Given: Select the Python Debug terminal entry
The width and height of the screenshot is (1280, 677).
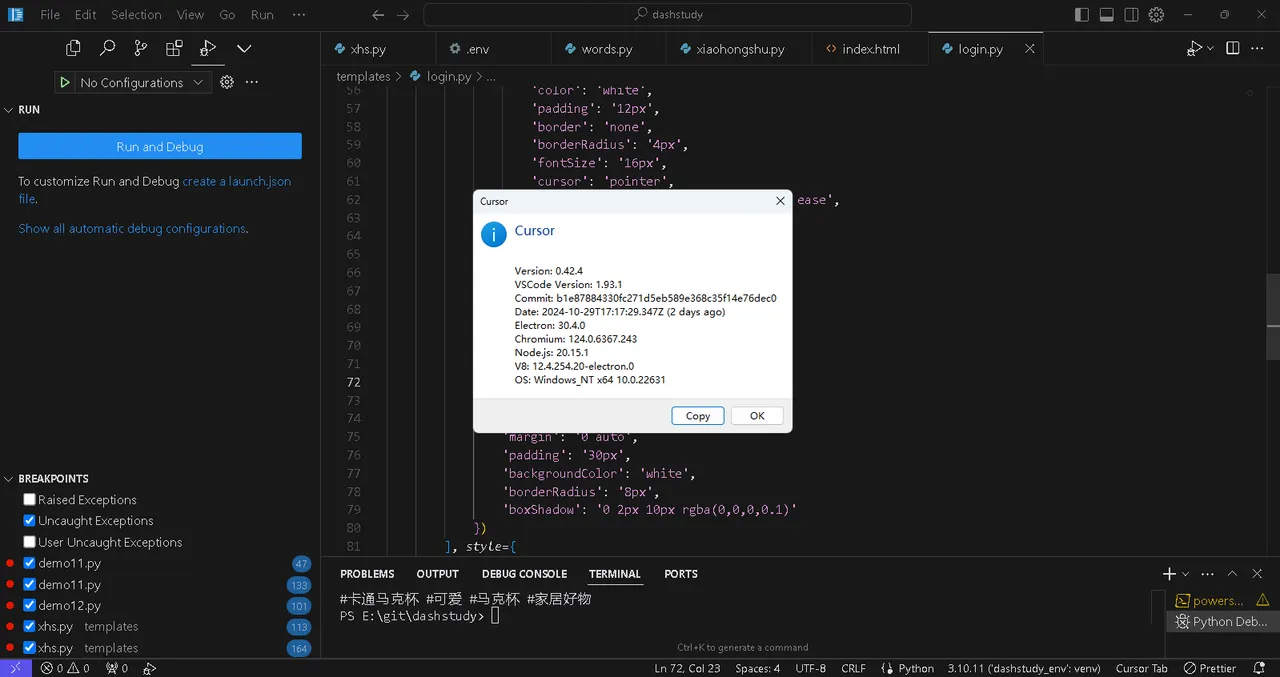Looking at the screenshot, I should coord(1222,621).
